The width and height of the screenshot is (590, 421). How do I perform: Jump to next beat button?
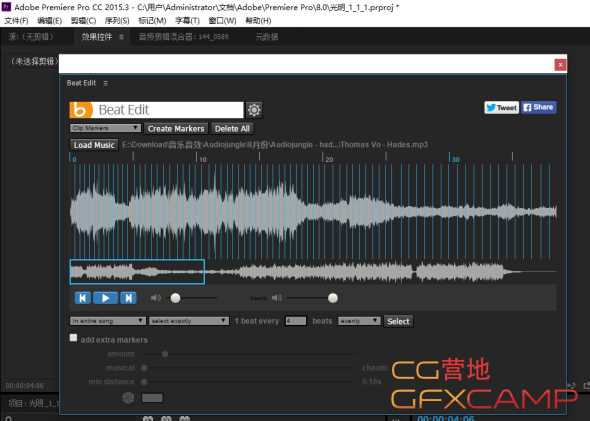coord(128,298)
